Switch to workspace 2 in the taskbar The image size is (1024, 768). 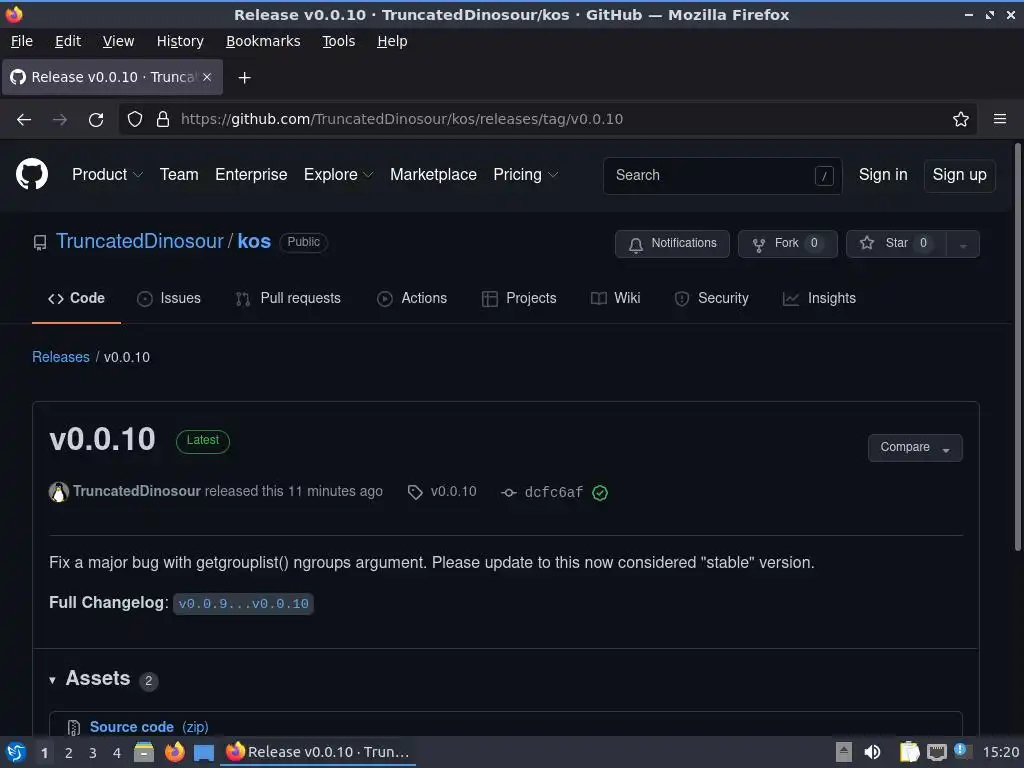click(x=69, y=753)
